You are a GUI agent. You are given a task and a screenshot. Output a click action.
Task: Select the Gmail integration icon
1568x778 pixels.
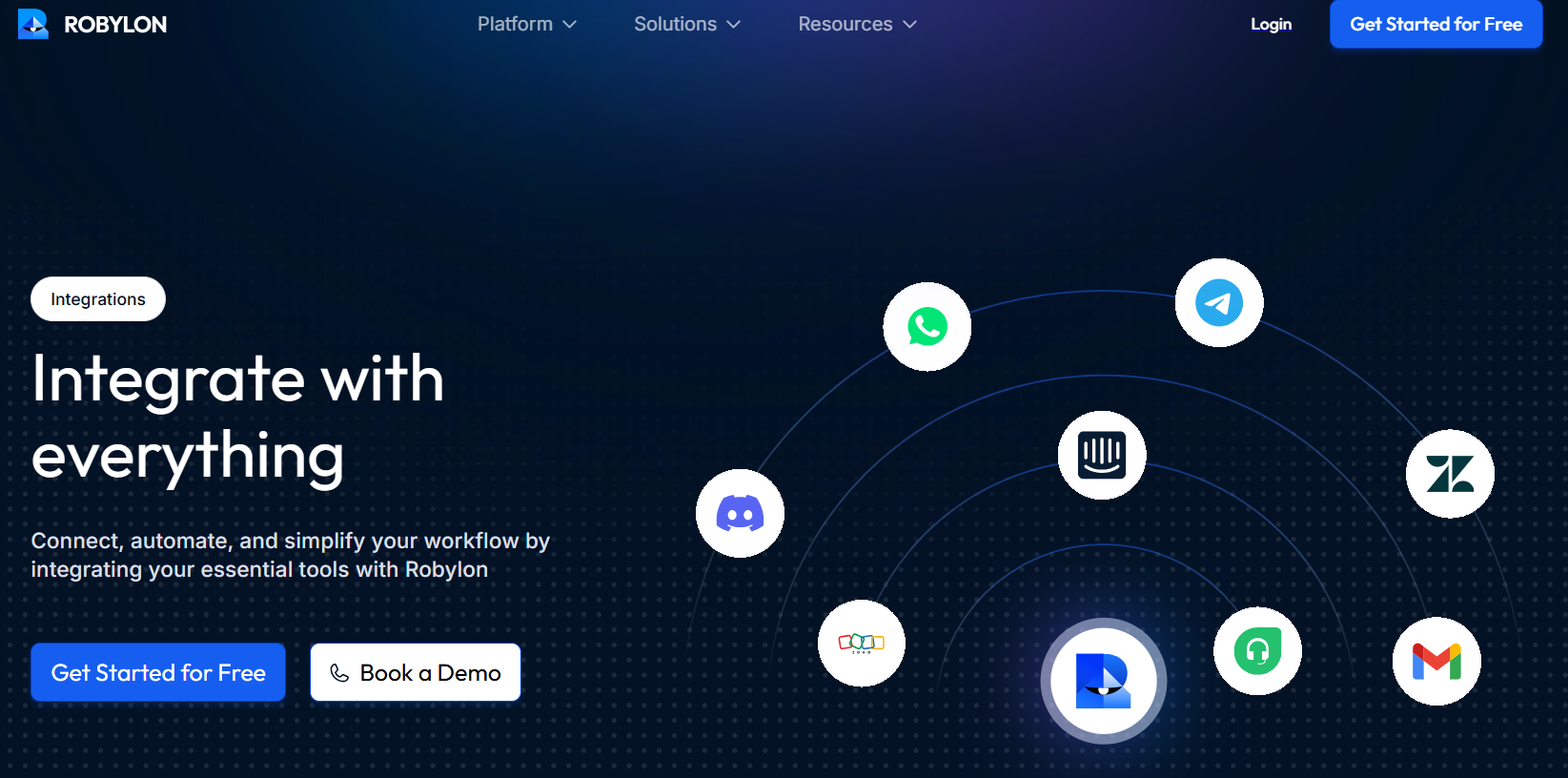click(1436, 662)
